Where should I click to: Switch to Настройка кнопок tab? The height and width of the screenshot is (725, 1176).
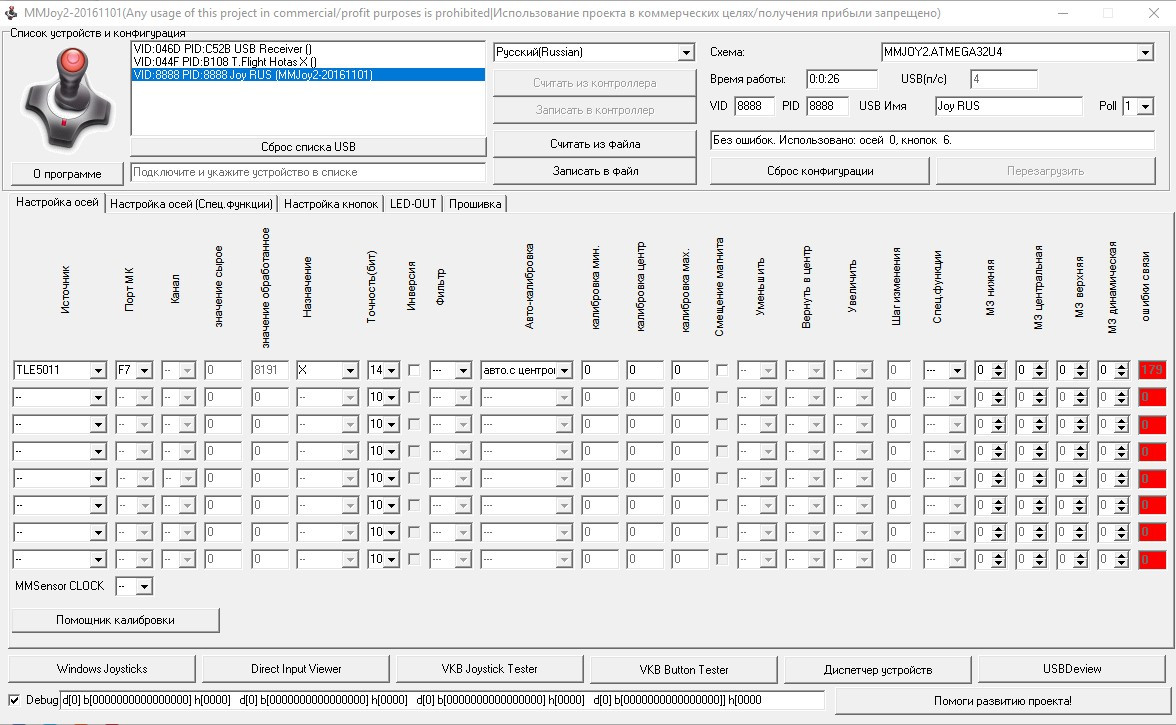(x=331, y=204)
